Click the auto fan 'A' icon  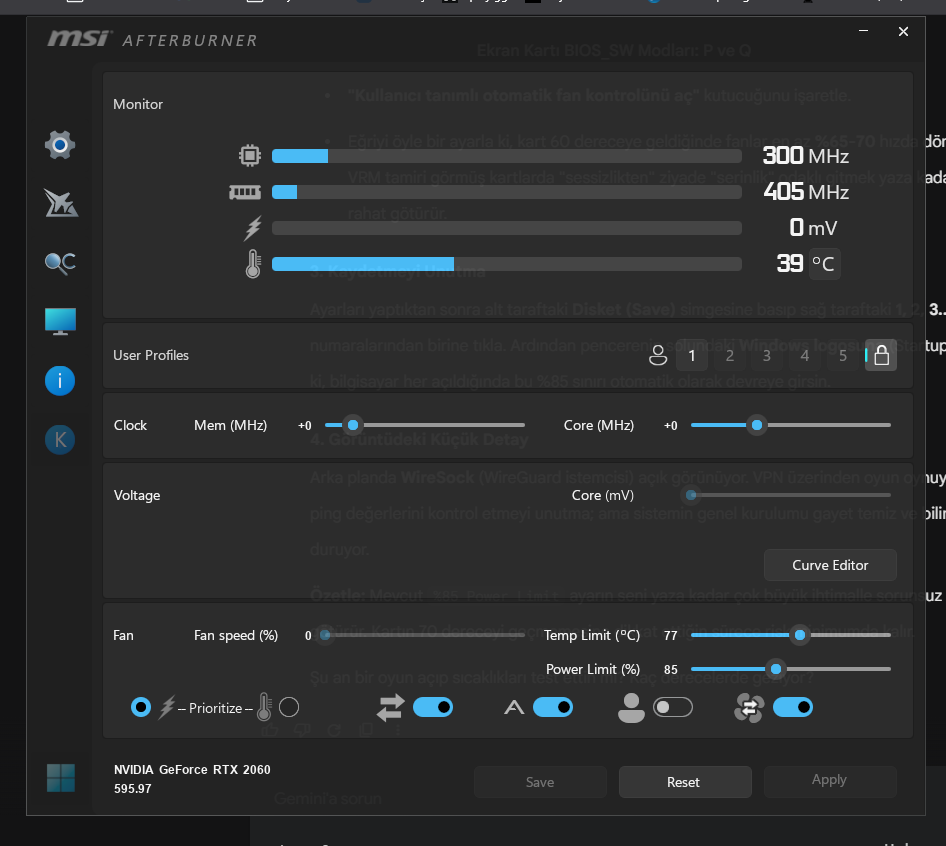514,707
